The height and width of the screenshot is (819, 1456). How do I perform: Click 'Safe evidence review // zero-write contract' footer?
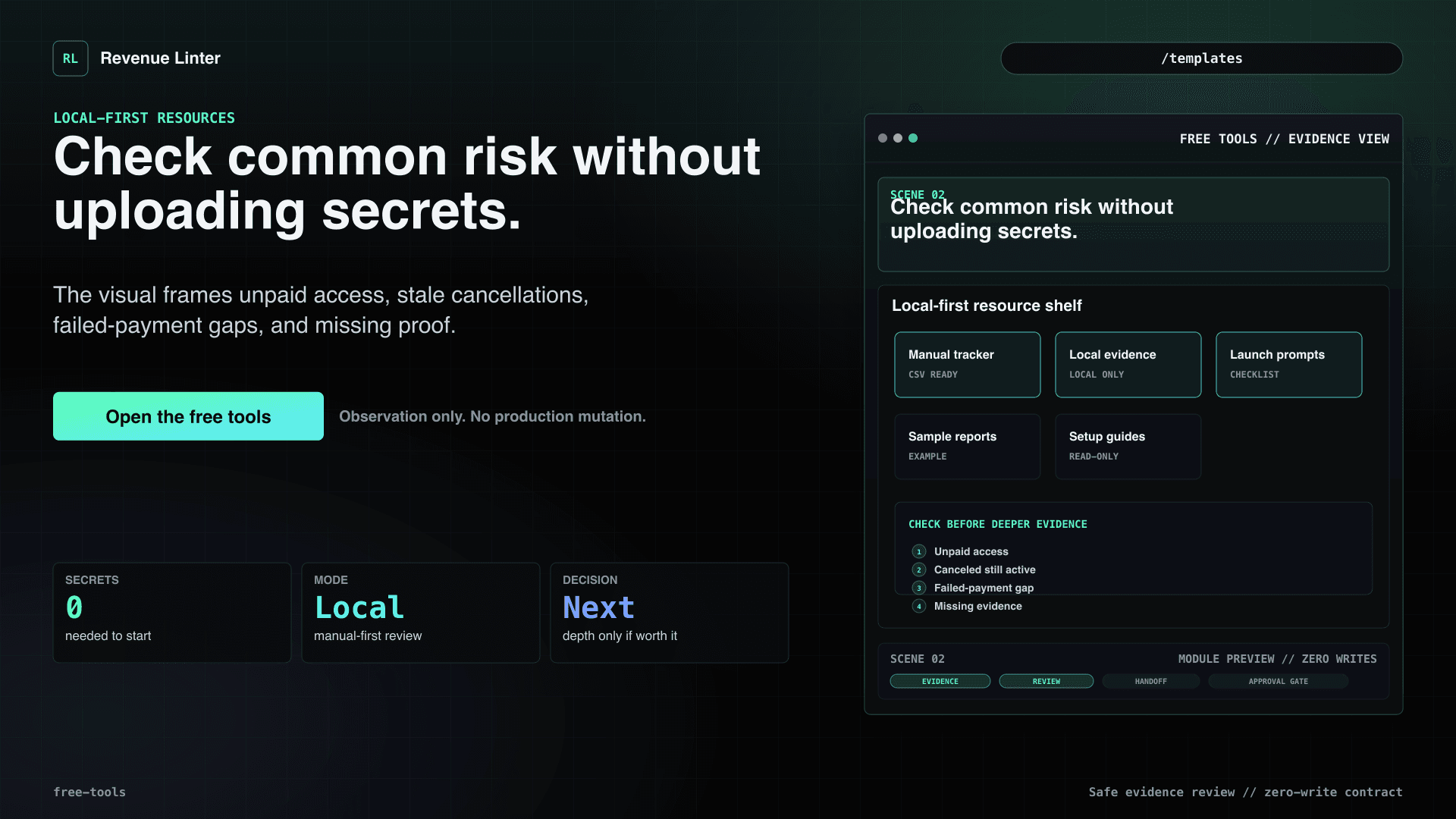(x=1246, y=792)
